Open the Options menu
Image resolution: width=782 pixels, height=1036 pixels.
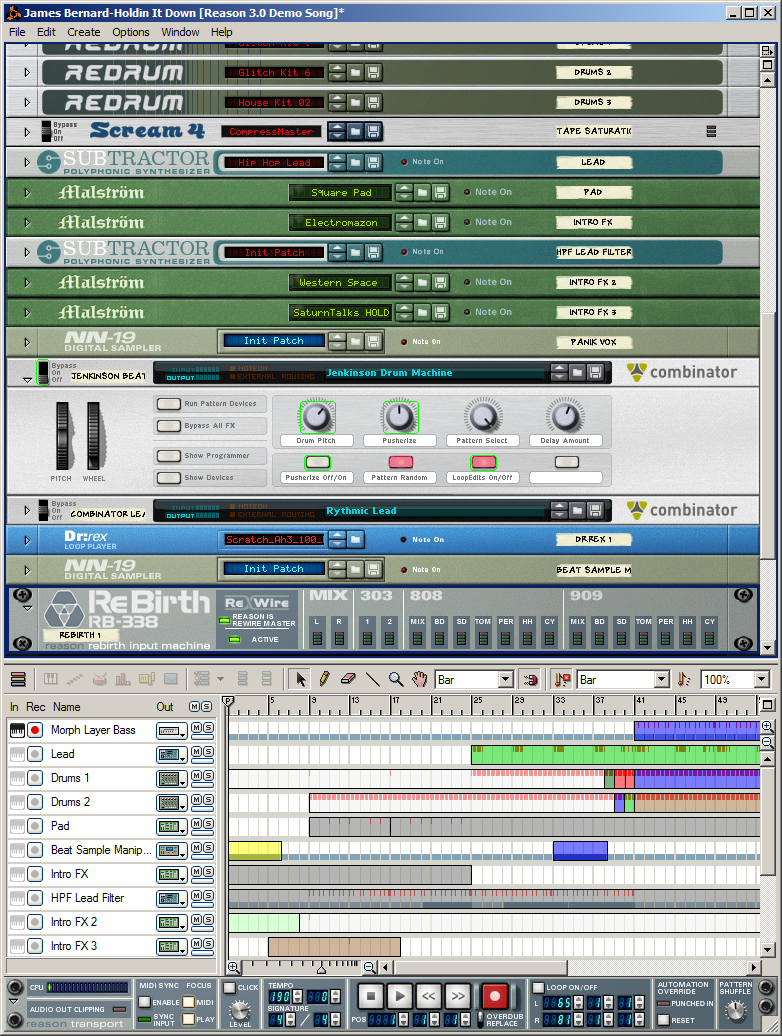(x=131, y=32)
